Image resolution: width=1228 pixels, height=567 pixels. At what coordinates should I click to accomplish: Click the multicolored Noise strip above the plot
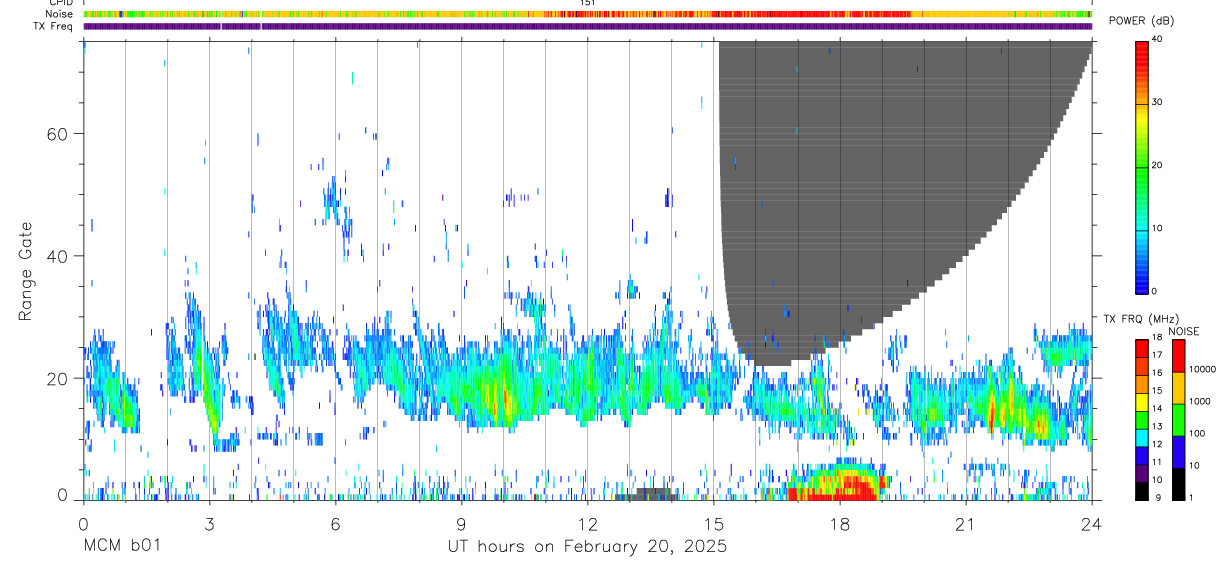588,14
